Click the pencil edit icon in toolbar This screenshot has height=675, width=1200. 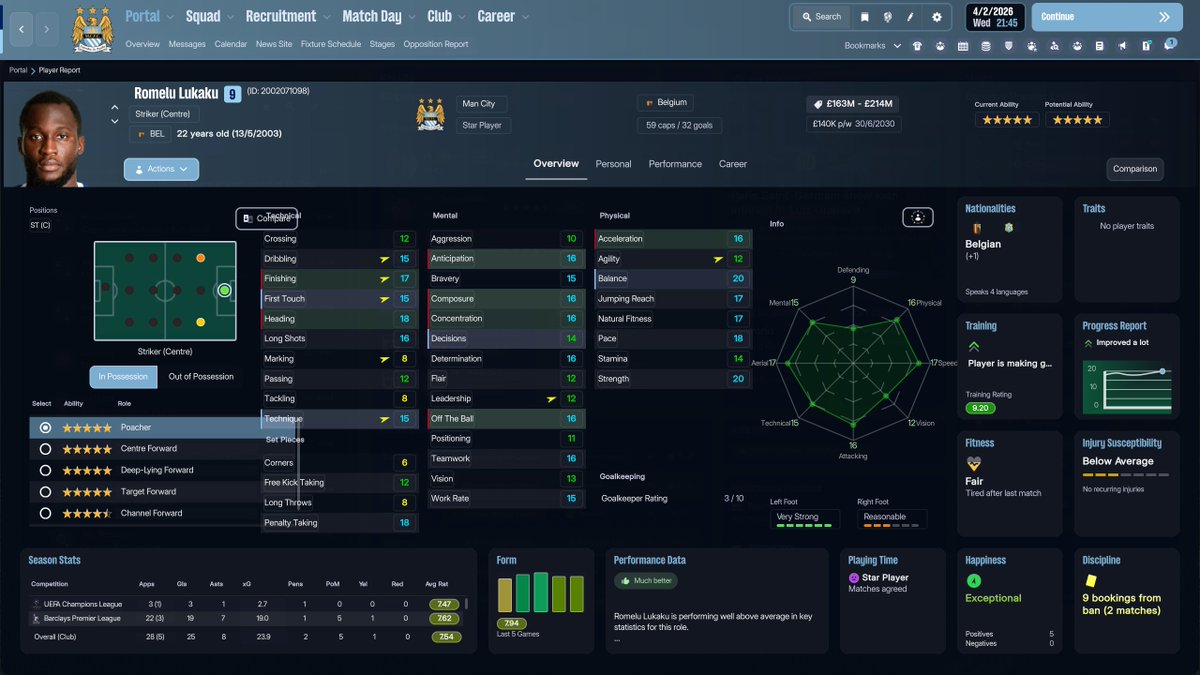pyautogui.click(x=911, y=17)
